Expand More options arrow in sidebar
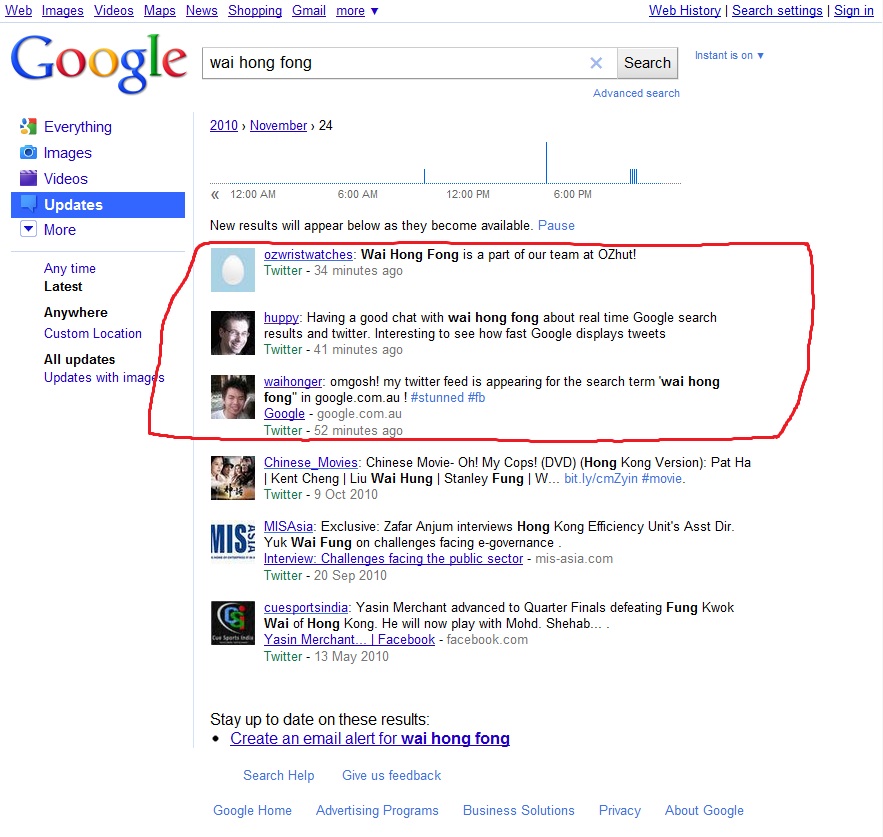The width and height of the screenshot is (883, 837). point(28,229)
